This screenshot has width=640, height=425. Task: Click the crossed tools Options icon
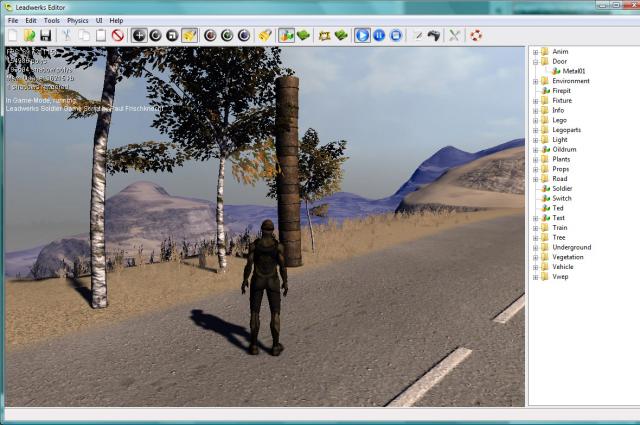click(454, 35)
